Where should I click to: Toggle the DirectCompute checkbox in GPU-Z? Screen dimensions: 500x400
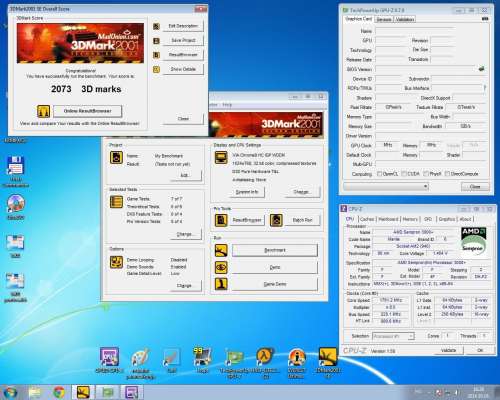[448, 174]
